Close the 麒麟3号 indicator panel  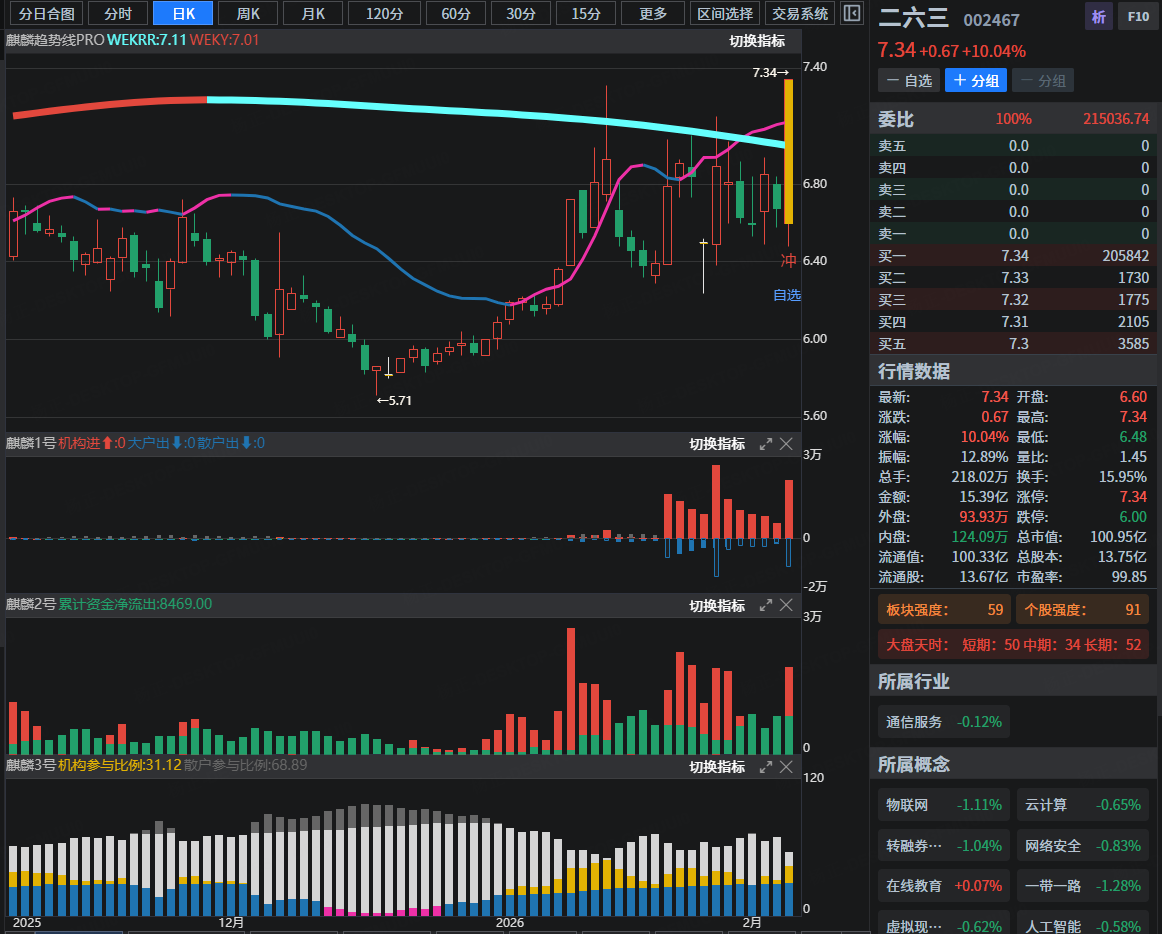click(x=786, y=767)
